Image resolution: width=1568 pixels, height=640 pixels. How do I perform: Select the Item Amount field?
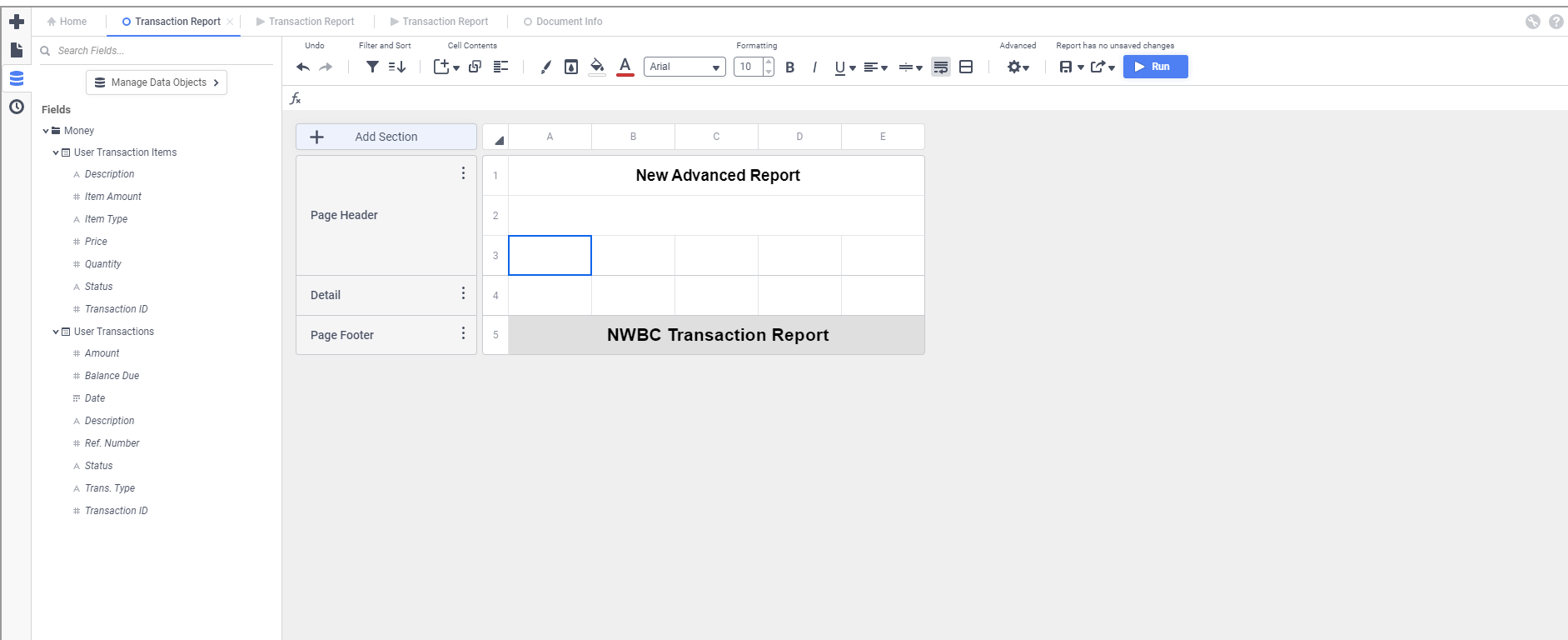[x=113, y=197]
